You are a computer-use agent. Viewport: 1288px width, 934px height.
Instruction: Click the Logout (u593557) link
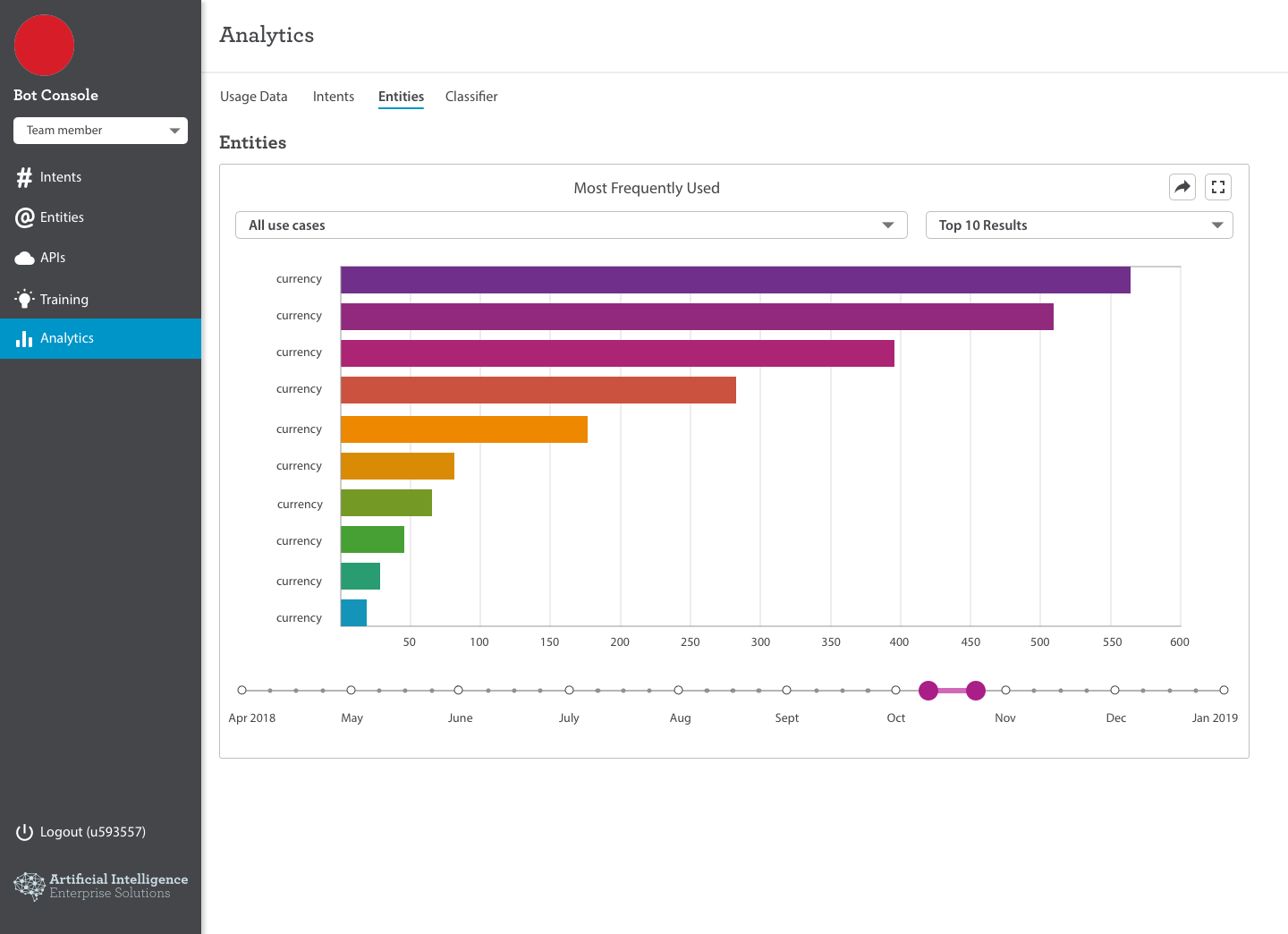93,832
